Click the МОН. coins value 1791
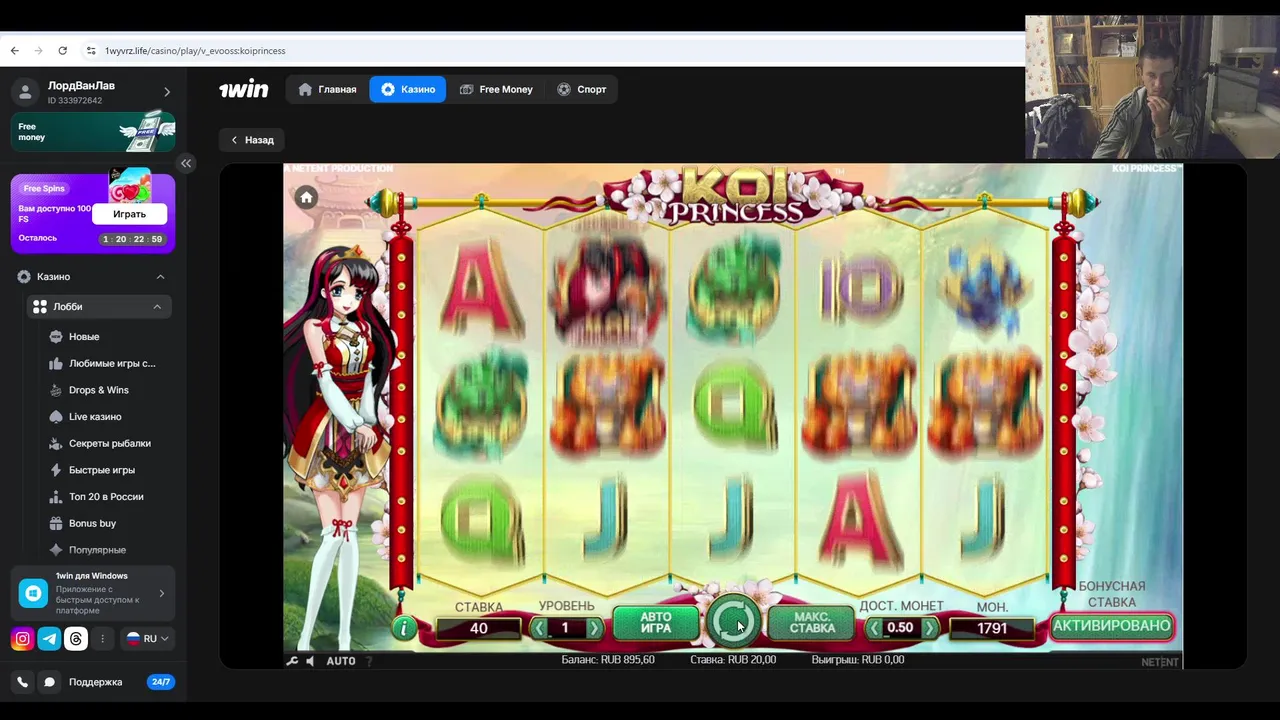Viewport: 1280px width, 720px height. (x=992, y=628)
